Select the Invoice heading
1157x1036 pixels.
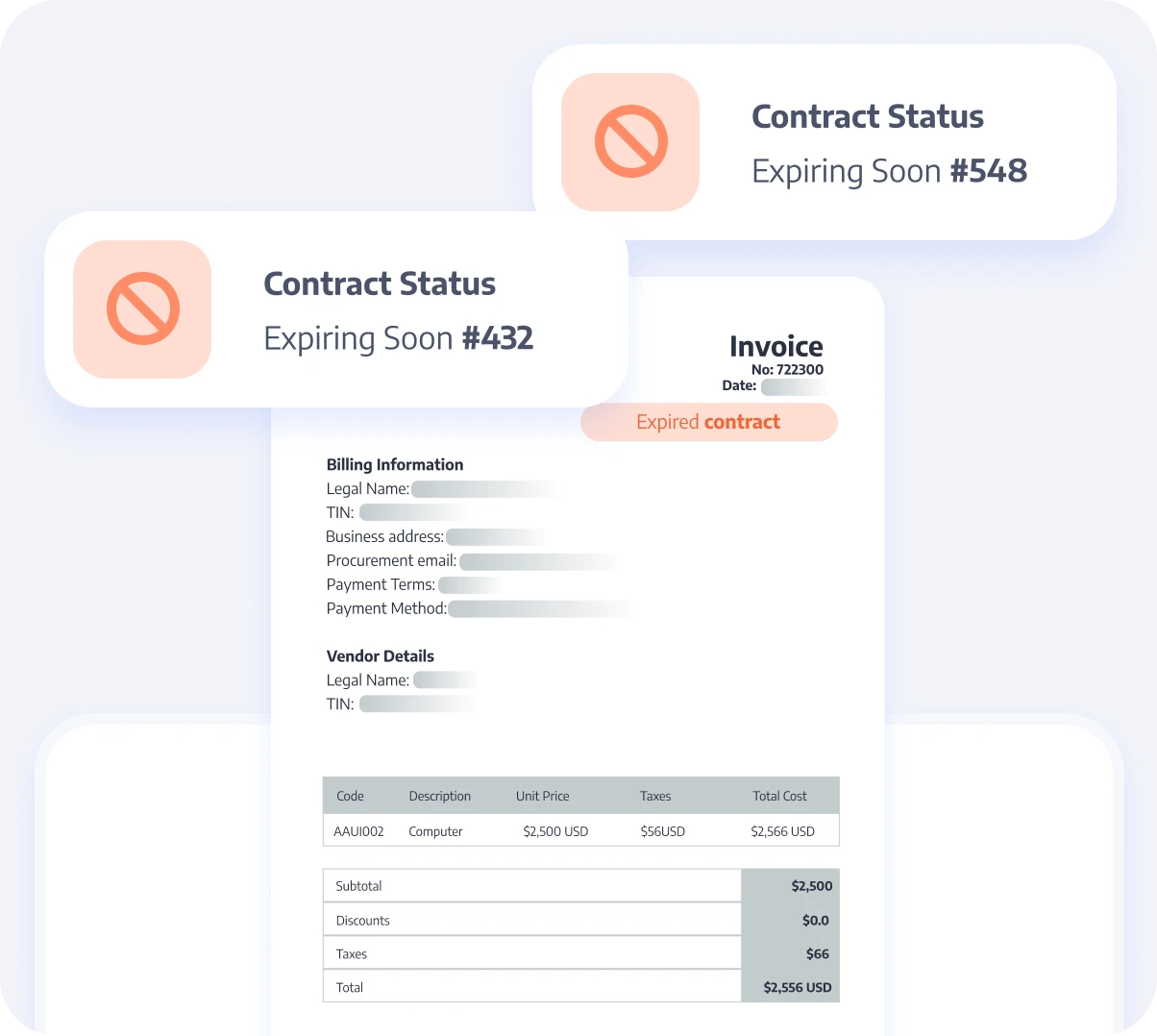pyautogui.click(x=775, y=346)
